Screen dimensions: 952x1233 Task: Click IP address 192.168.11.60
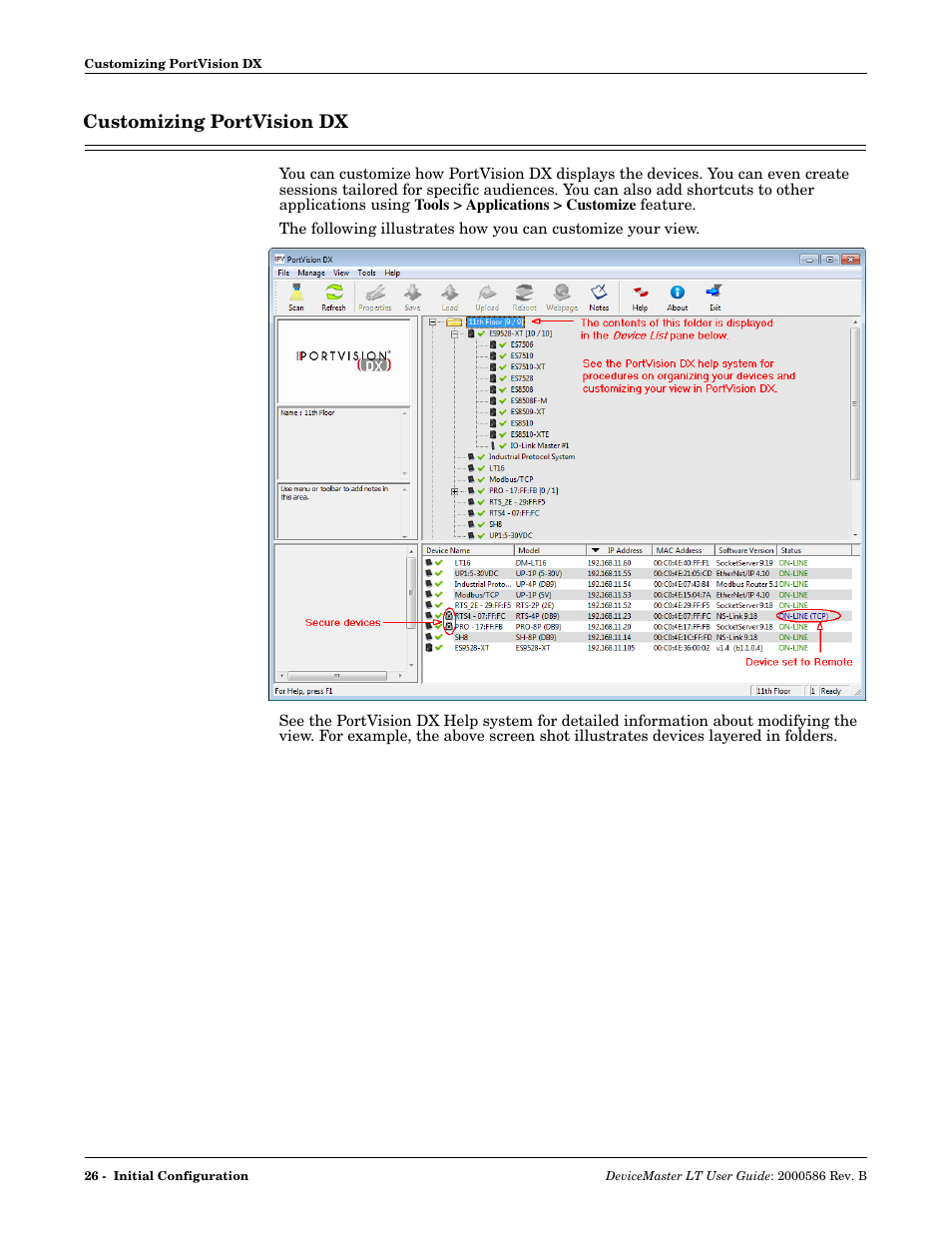coord(609,563)
